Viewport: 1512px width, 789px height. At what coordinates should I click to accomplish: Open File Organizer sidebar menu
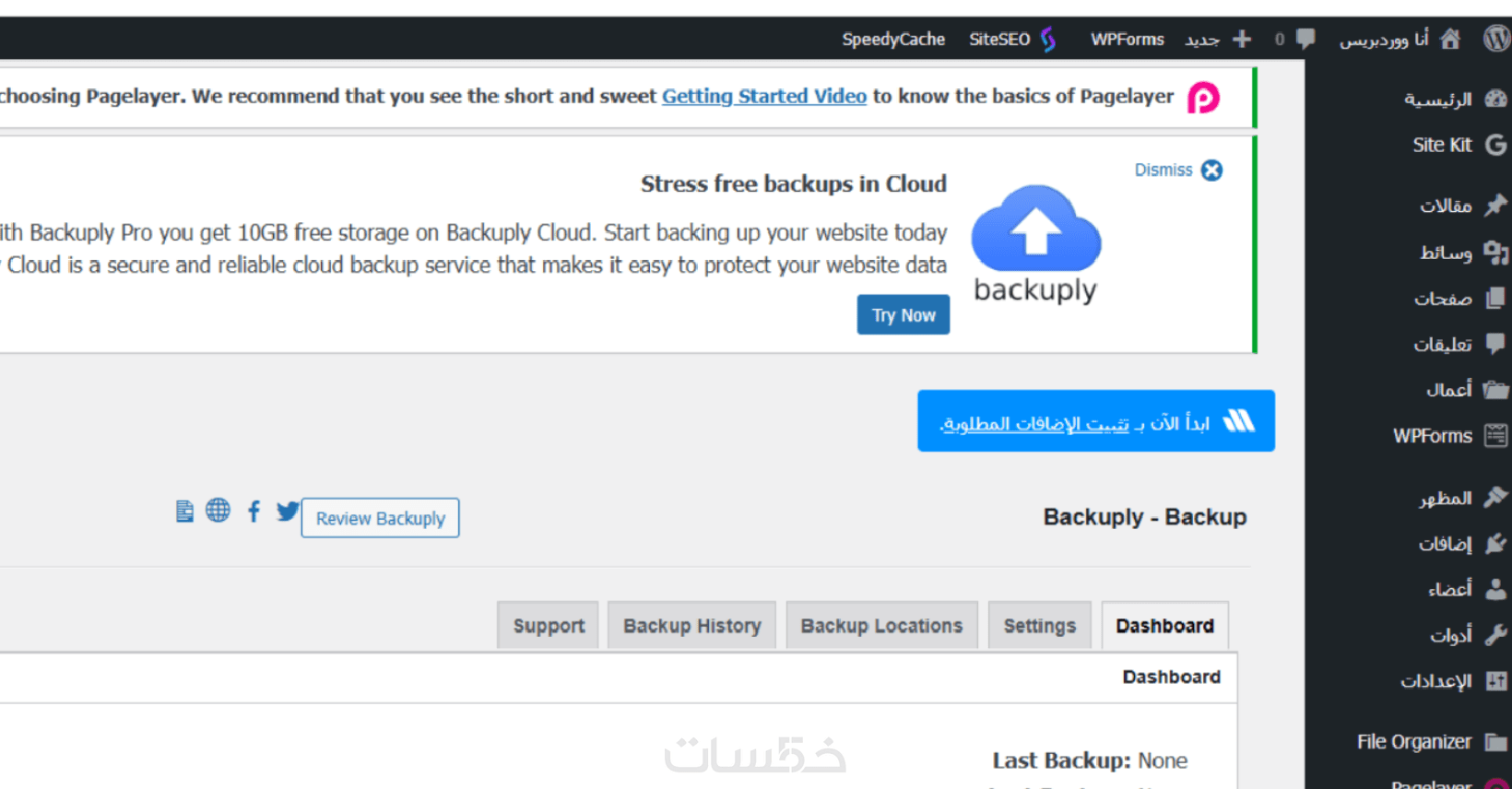pos(1414,742)
